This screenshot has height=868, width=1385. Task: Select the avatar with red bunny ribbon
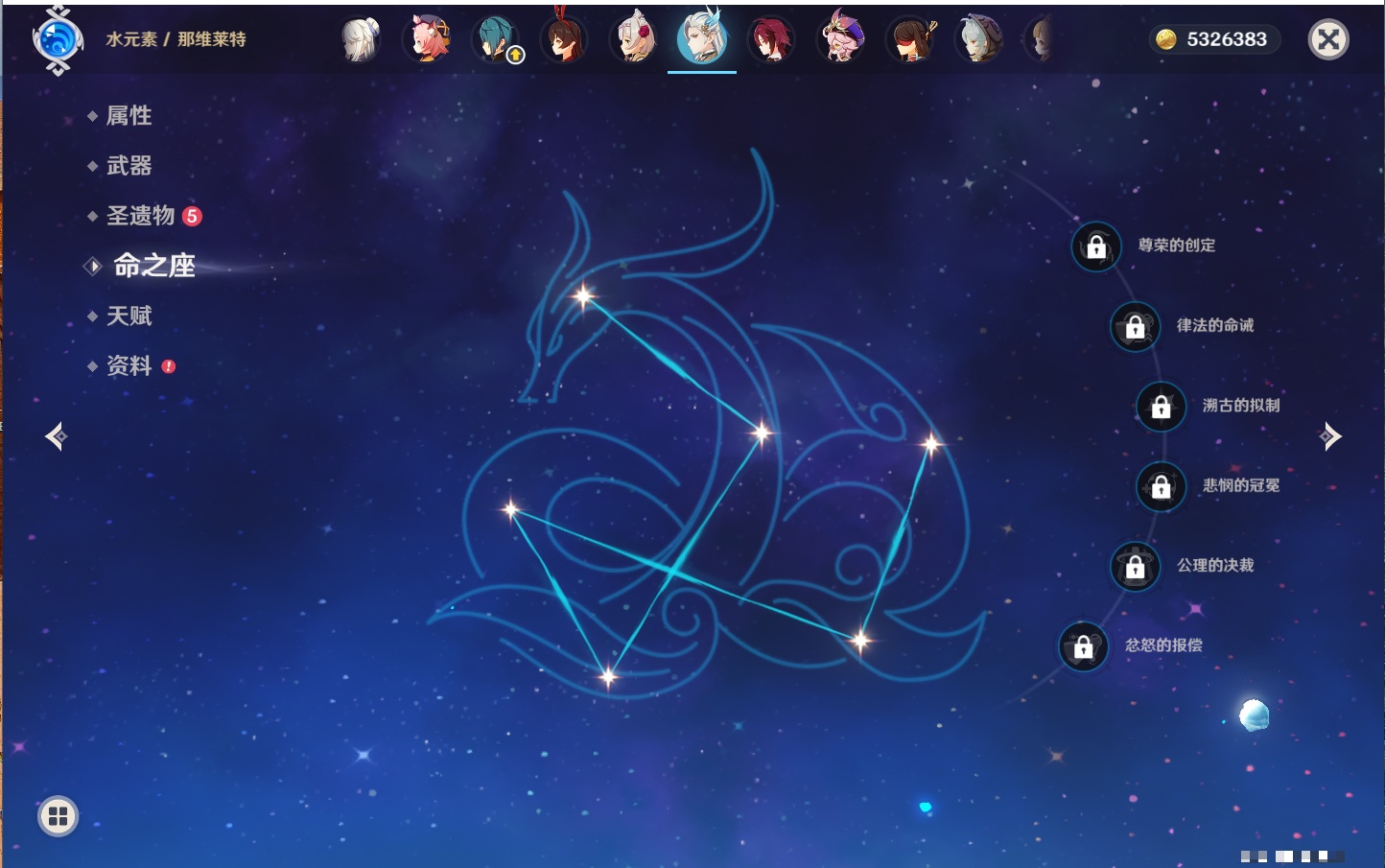565,38
